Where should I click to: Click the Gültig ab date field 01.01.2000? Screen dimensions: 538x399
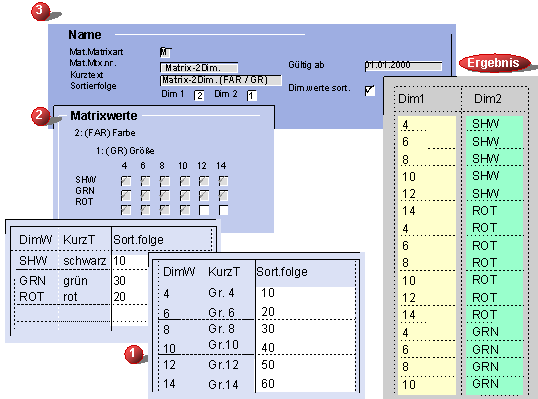403,66
